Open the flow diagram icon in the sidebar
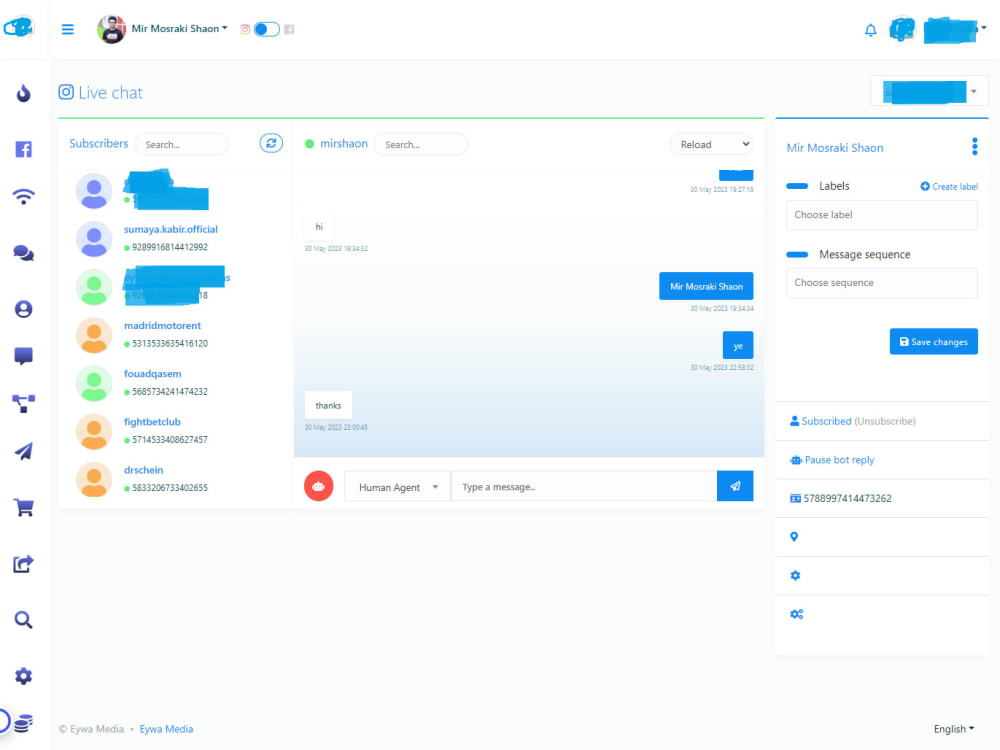Viewport: 1000px width, 750px height. (x=24, y=404)
